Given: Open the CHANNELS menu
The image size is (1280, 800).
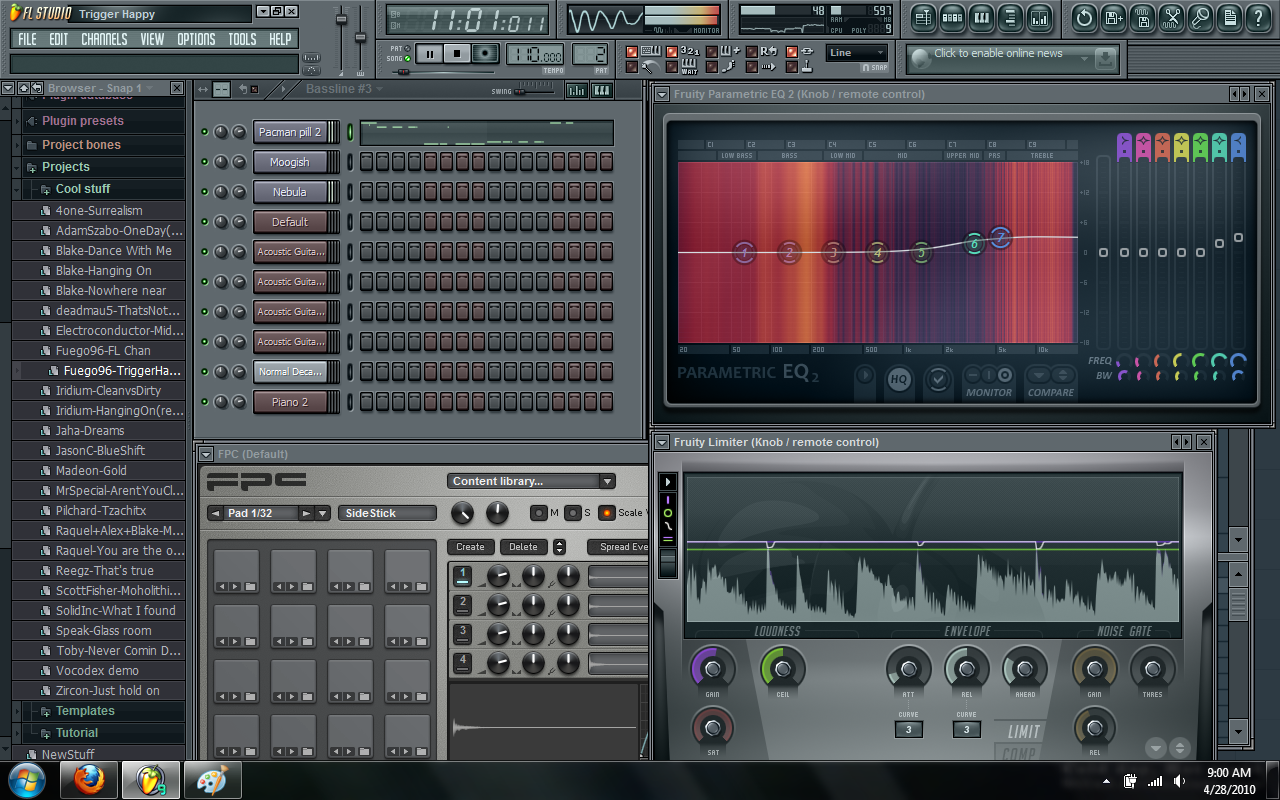Looking at the screenshot, I should (104, 39).
